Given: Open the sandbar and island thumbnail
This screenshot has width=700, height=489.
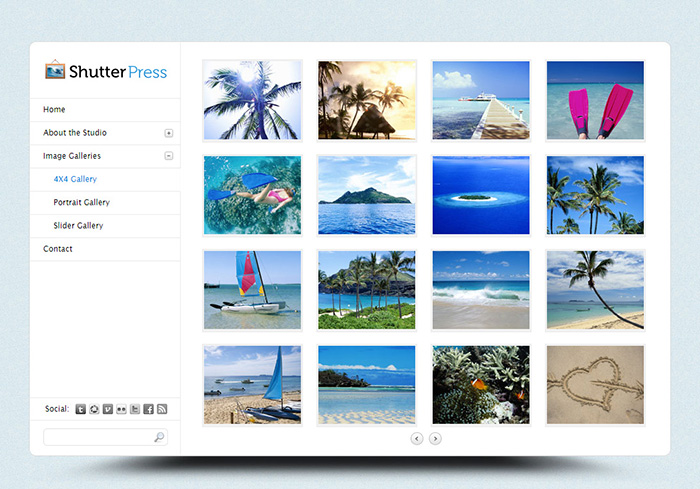Looking at the screenshot, I should (x=367, y=385).
